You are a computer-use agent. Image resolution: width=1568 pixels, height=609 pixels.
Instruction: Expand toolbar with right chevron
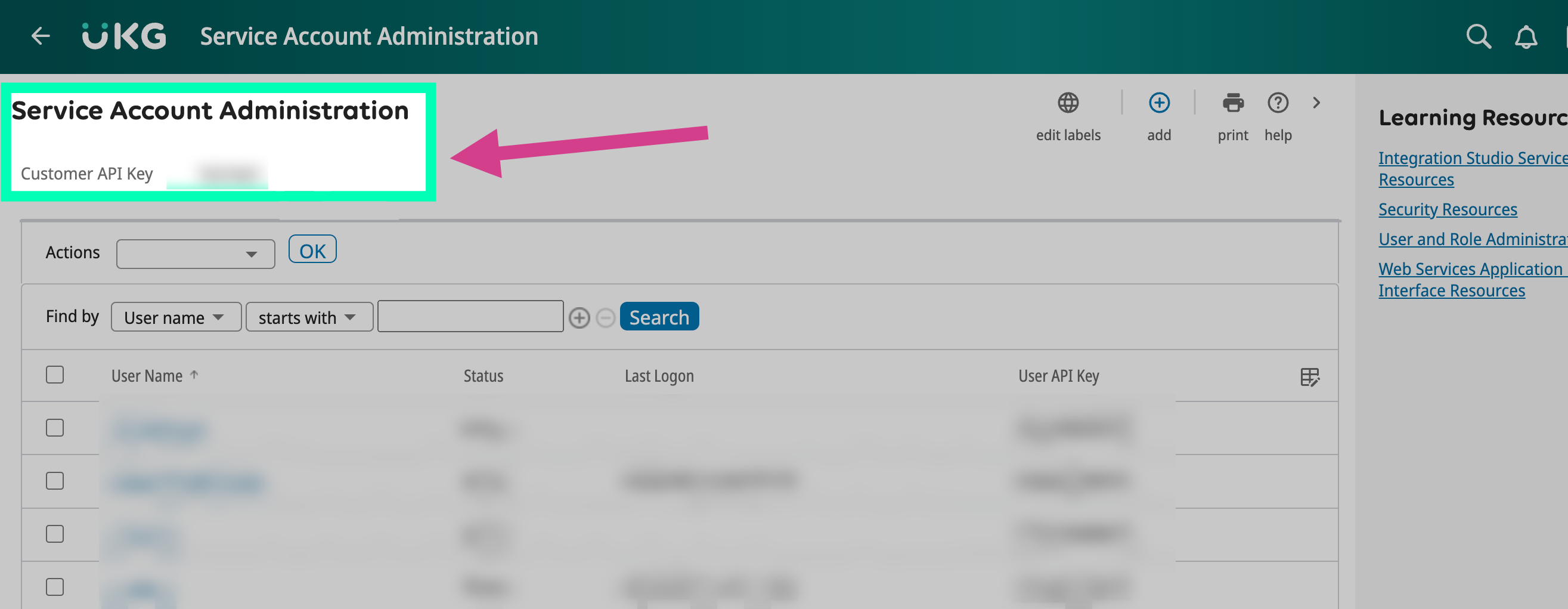coord(1316,103)
